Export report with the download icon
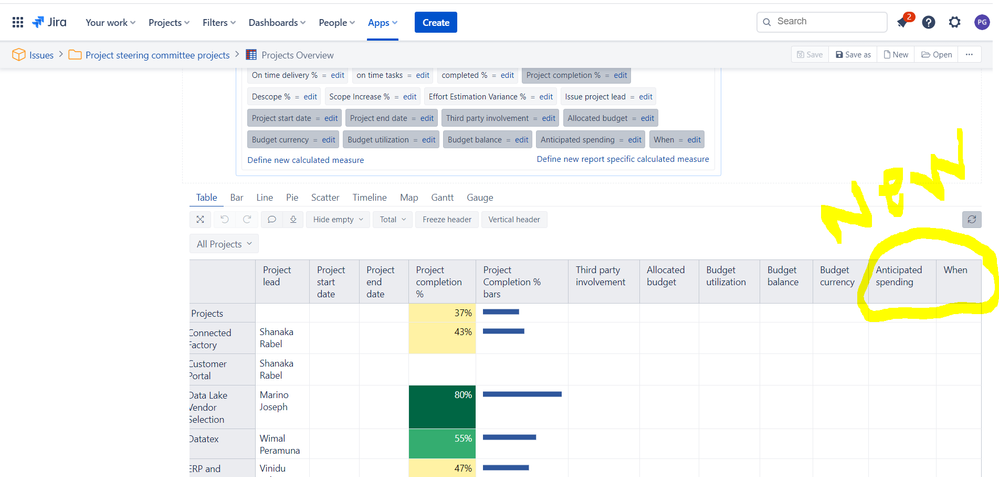999x477 pixels. click(292, 220)
